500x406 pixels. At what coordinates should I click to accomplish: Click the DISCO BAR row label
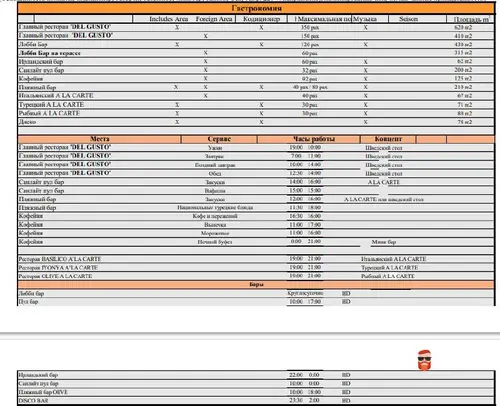pos(33,401)
